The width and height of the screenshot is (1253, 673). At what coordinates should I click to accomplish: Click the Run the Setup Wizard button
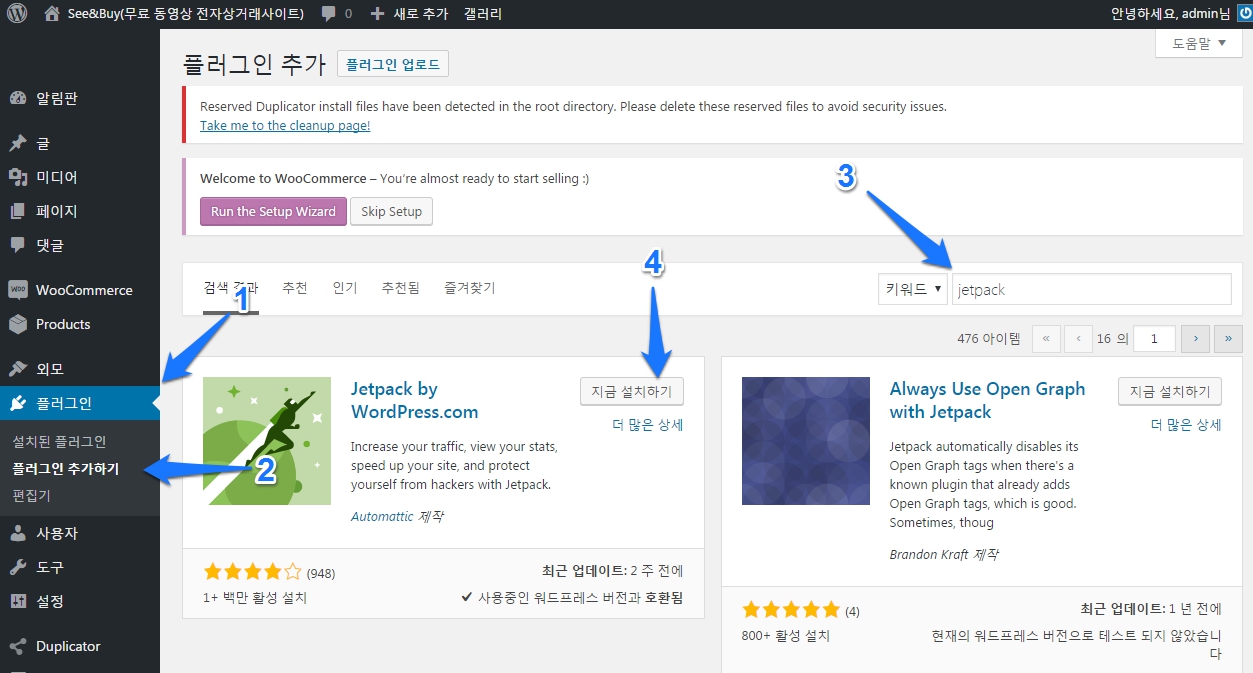pyautogui.click(x=273, y=212)
